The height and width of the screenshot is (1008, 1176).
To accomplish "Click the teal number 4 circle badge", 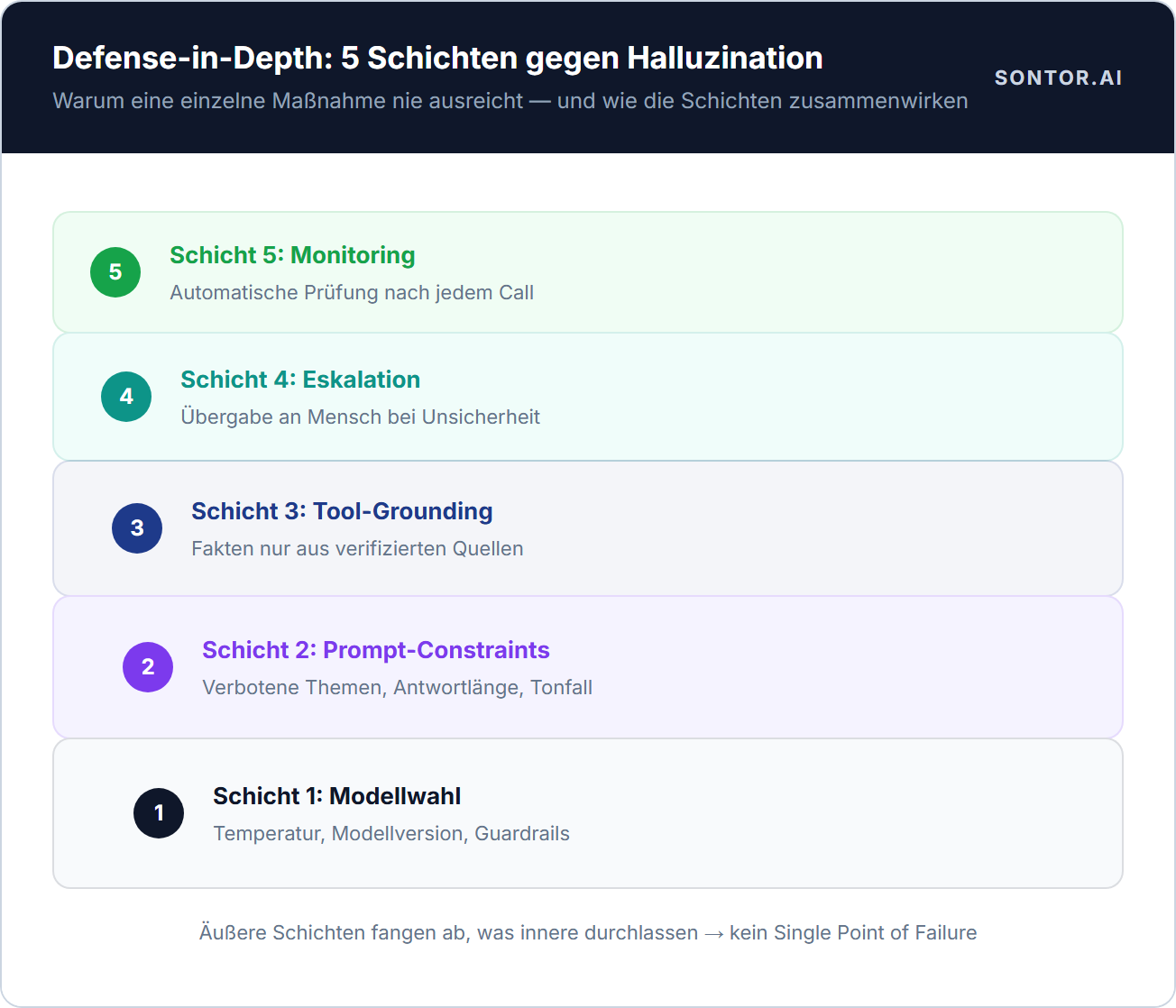I will coord(126,397).
